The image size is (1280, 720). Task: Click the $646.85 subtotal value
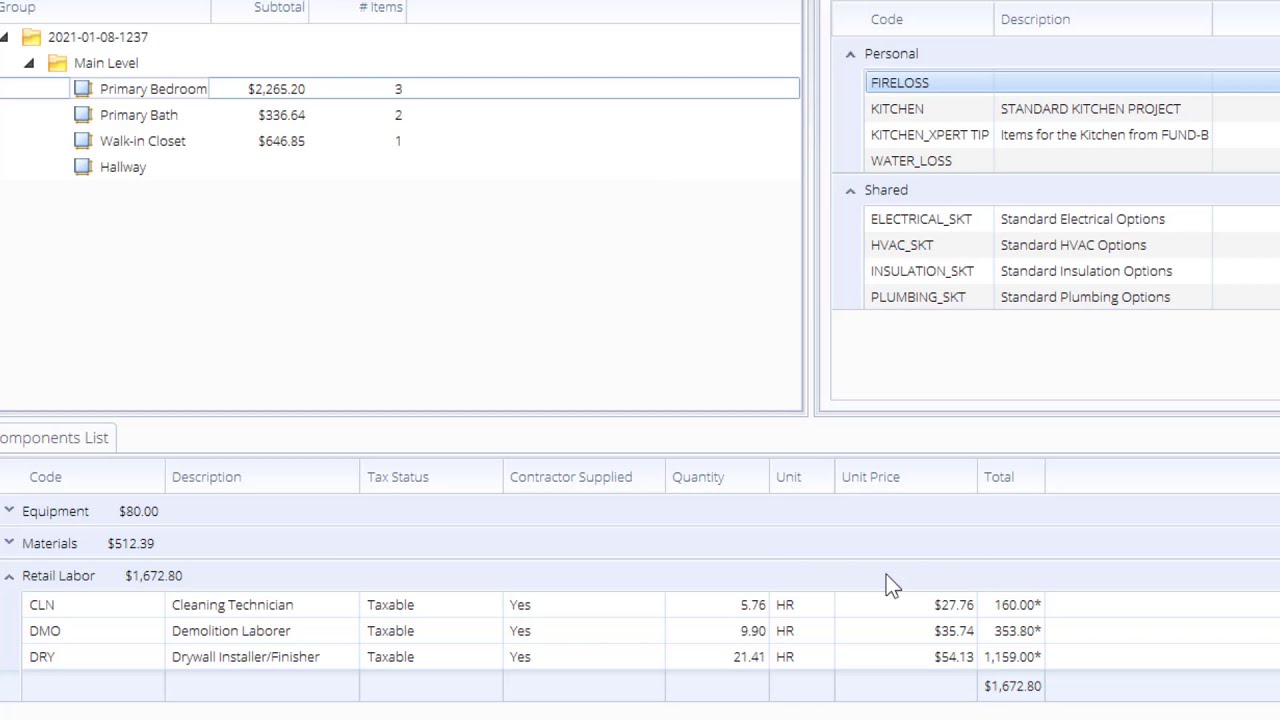click(281, 141)
